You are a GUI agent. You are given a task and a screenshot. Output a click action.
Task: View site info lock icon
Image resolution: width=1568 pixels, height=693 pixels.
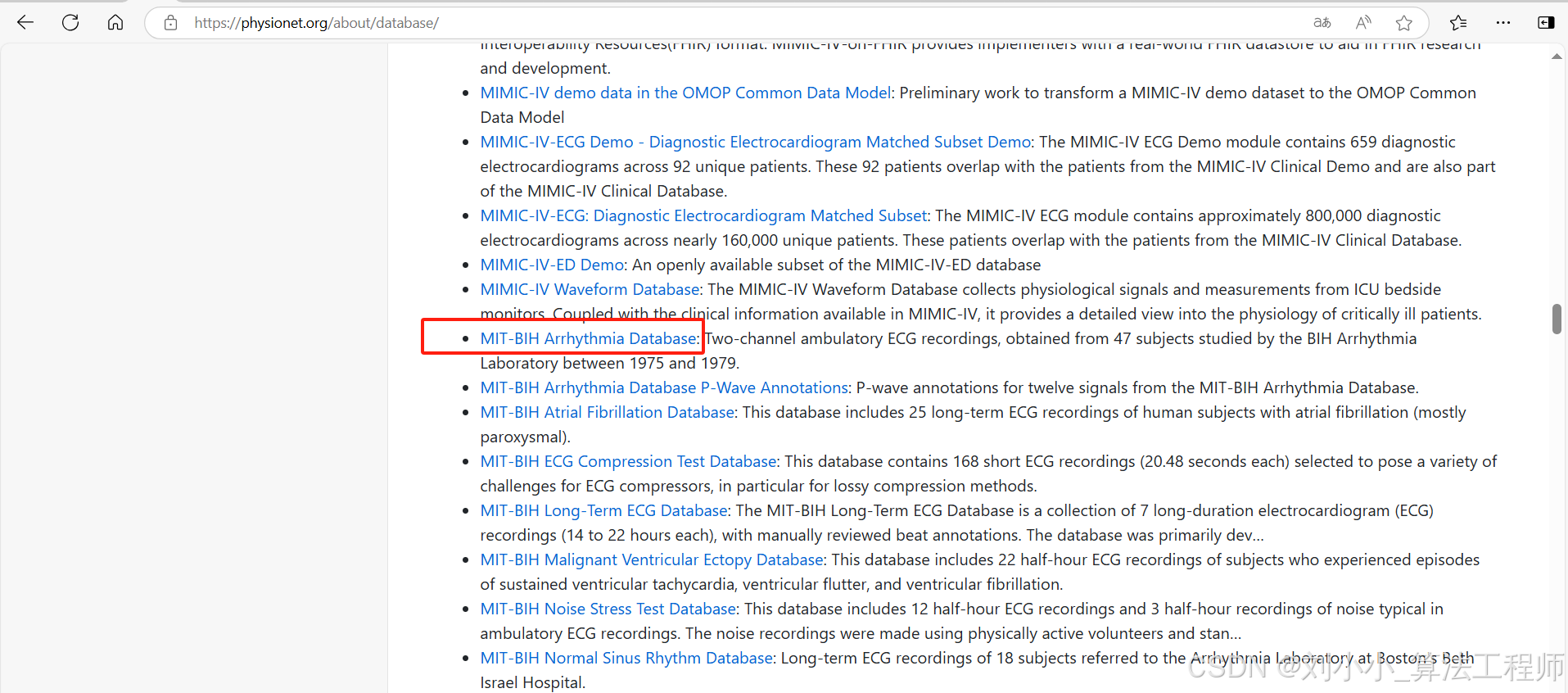click(x=170, y=23)
